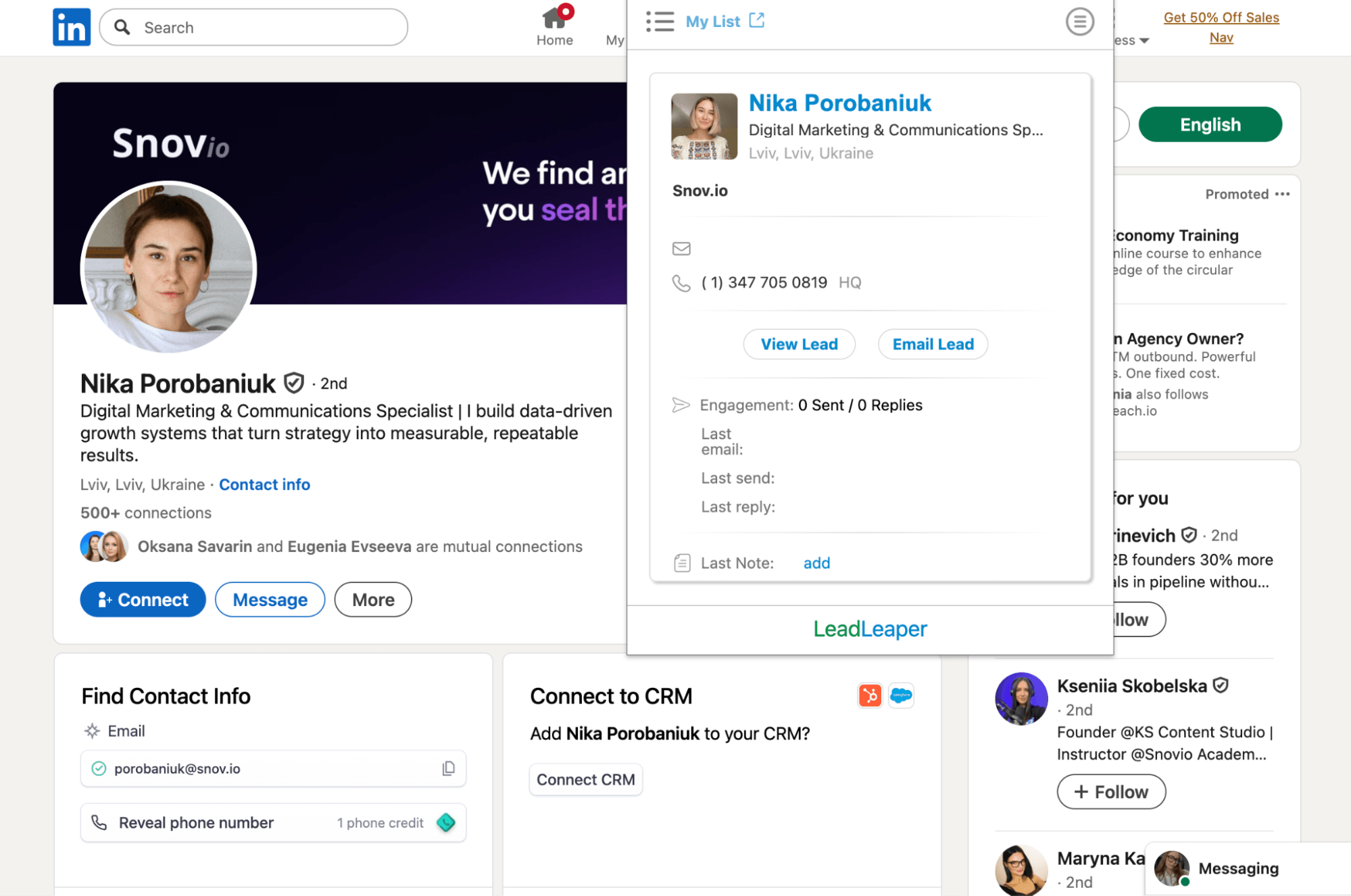Copy the porobaniuk@snov.io email address
Viewport: 1351px width, 896px height.
448,768
